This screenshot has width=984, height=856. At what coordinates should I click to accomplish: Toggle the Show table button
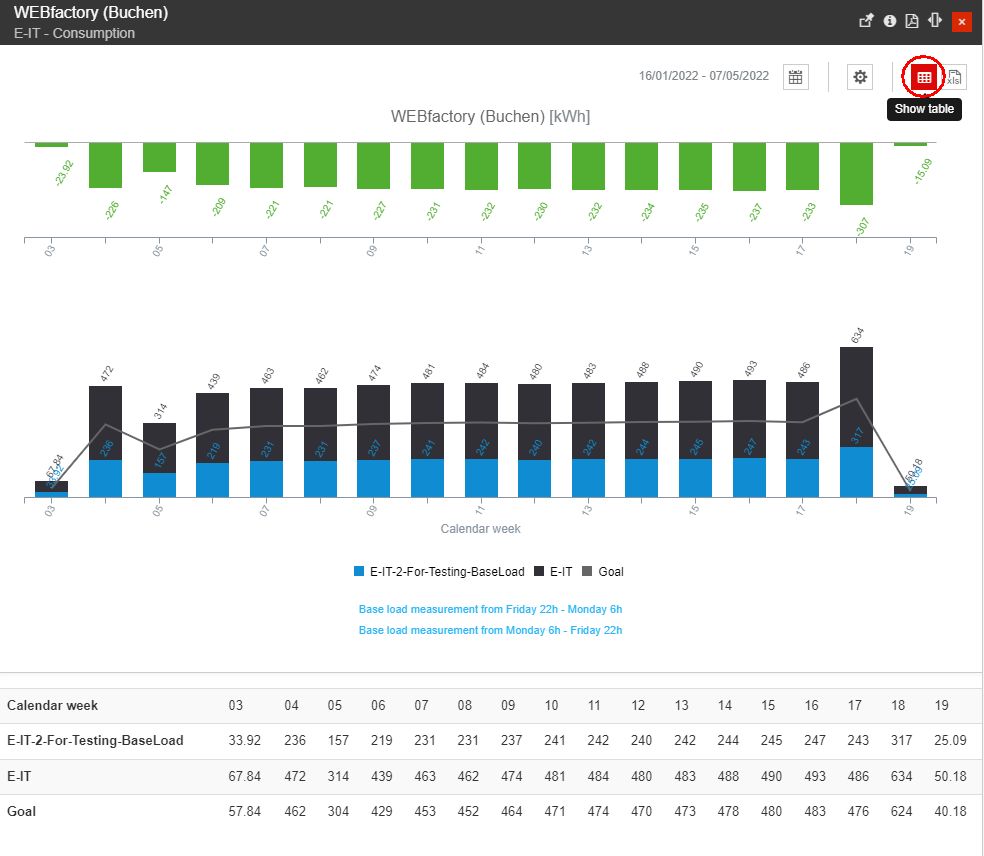[x=924, y=77]
